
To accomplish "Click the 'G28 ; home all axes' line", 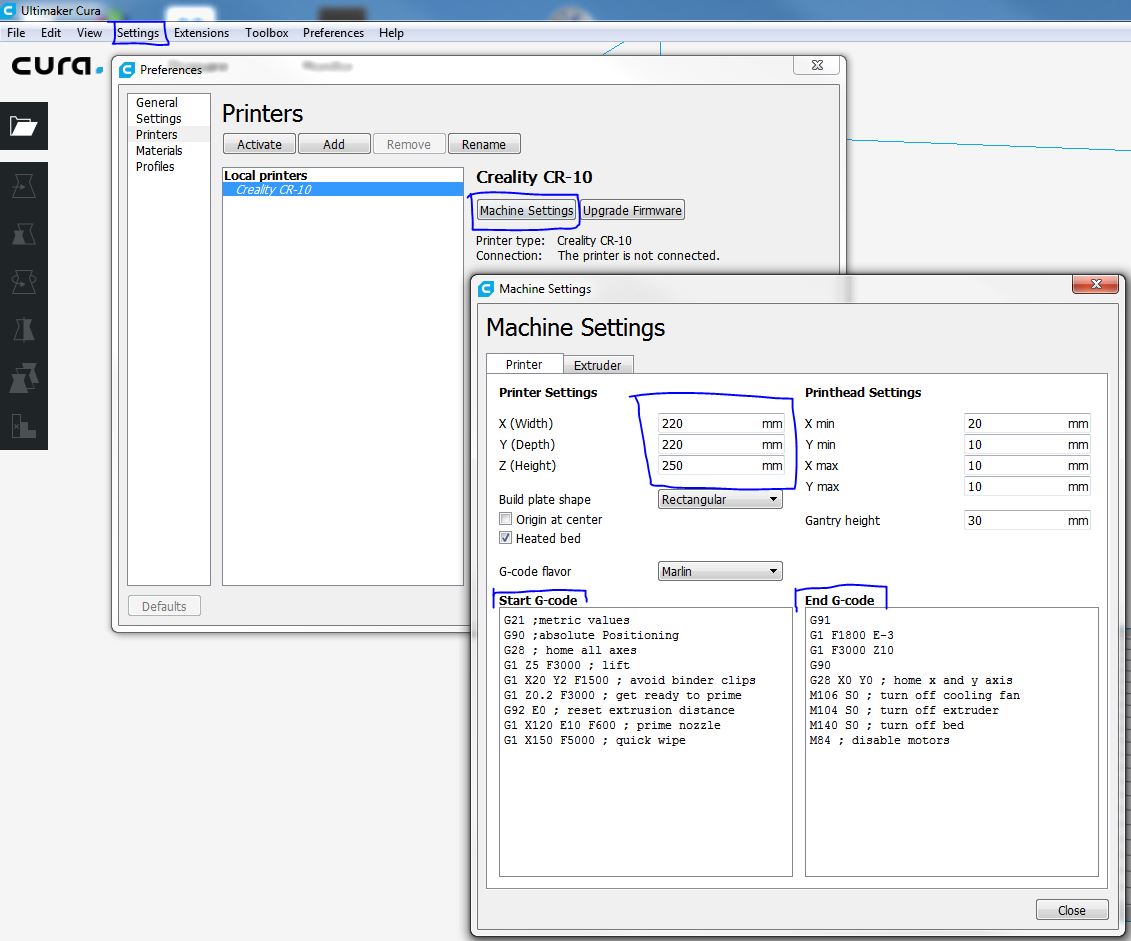I will click(570, 650).
